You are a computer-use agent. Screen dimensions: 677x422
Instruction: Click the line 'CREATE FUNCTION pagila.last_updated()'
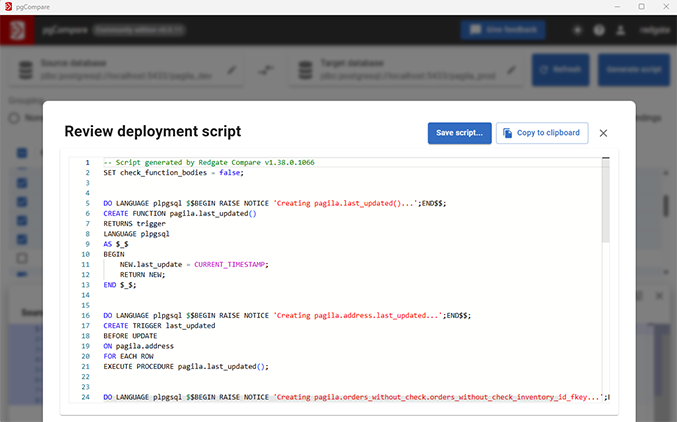pos(180,213)
